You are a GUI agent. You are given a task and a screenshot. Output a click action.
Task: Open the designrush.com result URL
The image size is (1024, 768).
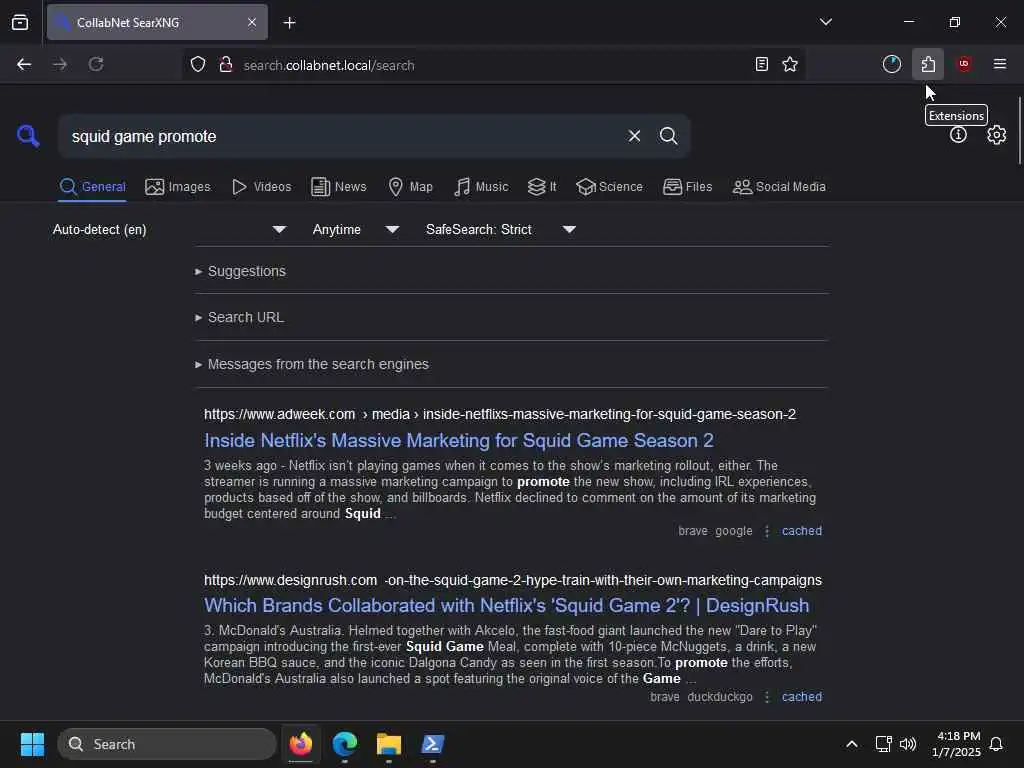click(x=513, y=581)
